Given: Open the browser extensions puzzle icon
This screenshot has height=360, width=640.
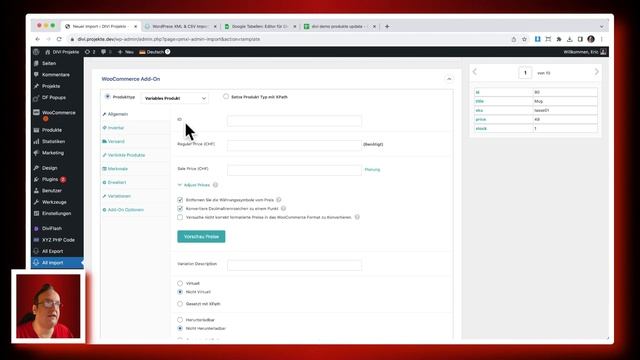Looking at the screenshot, I should coord(559,39).
